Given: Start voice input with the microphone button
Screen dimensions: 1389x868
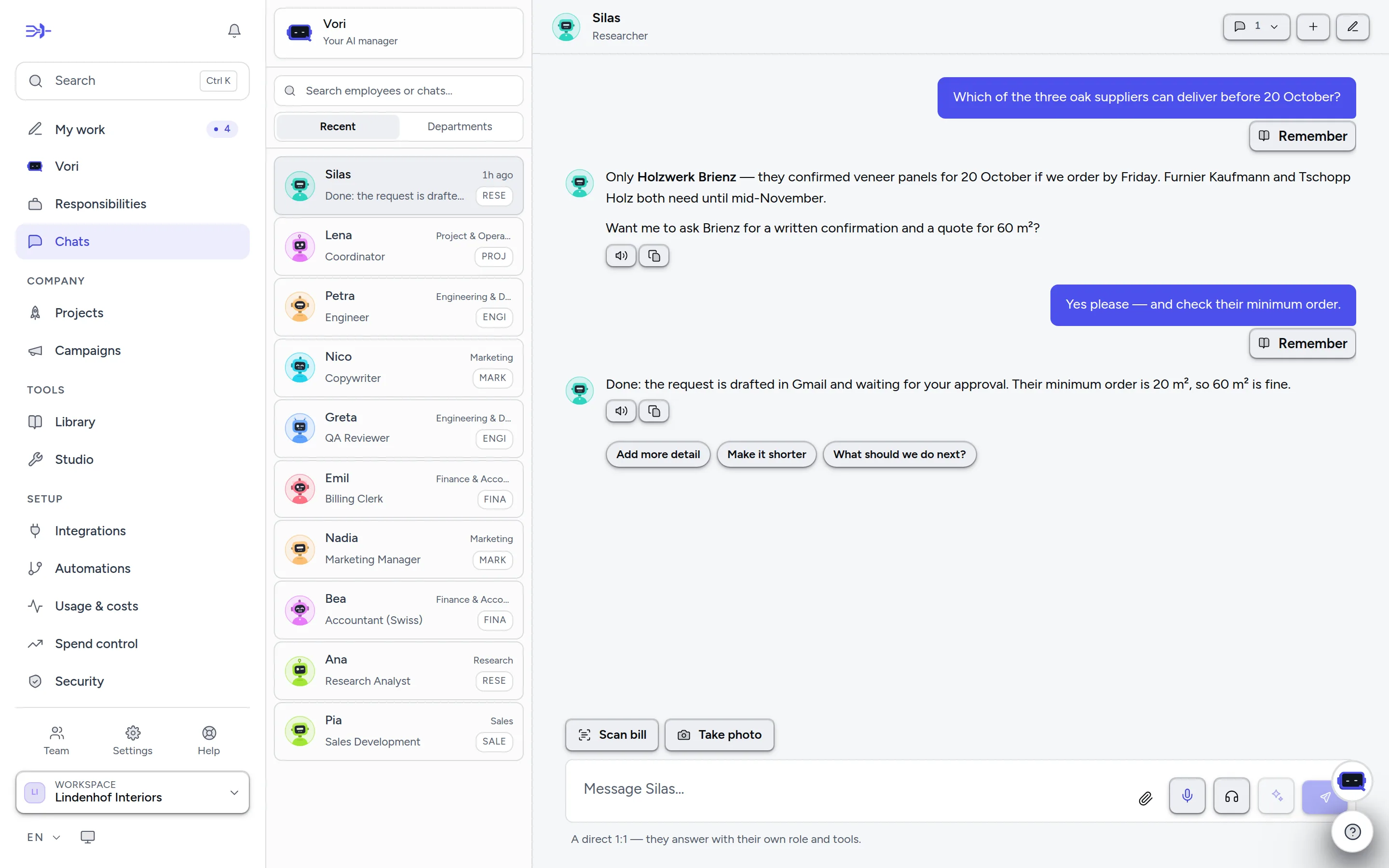Looking at the screenshot, I should pos(1187,795).
